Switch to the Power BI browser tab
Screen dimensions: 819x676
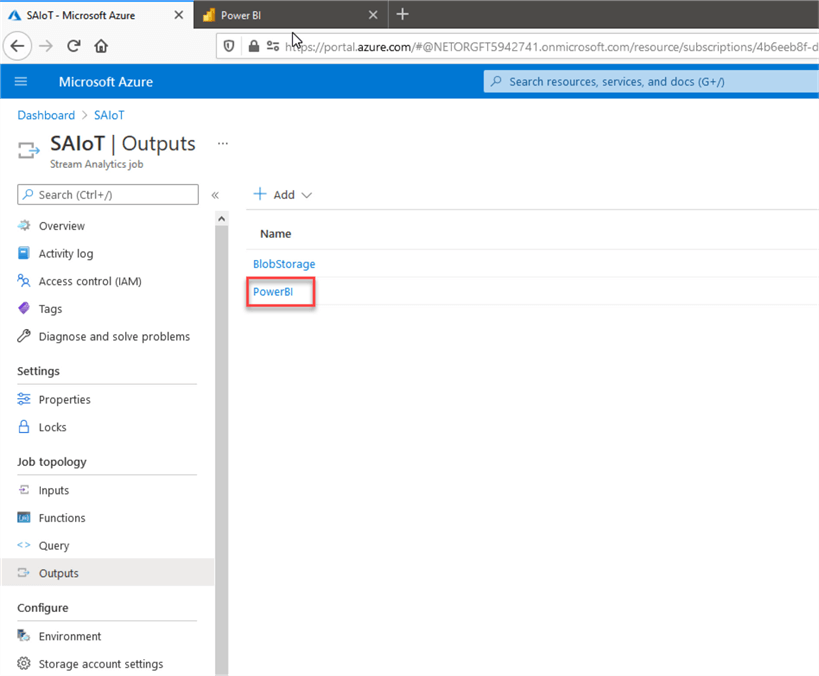pyautogui.click(x=282, y=15)
